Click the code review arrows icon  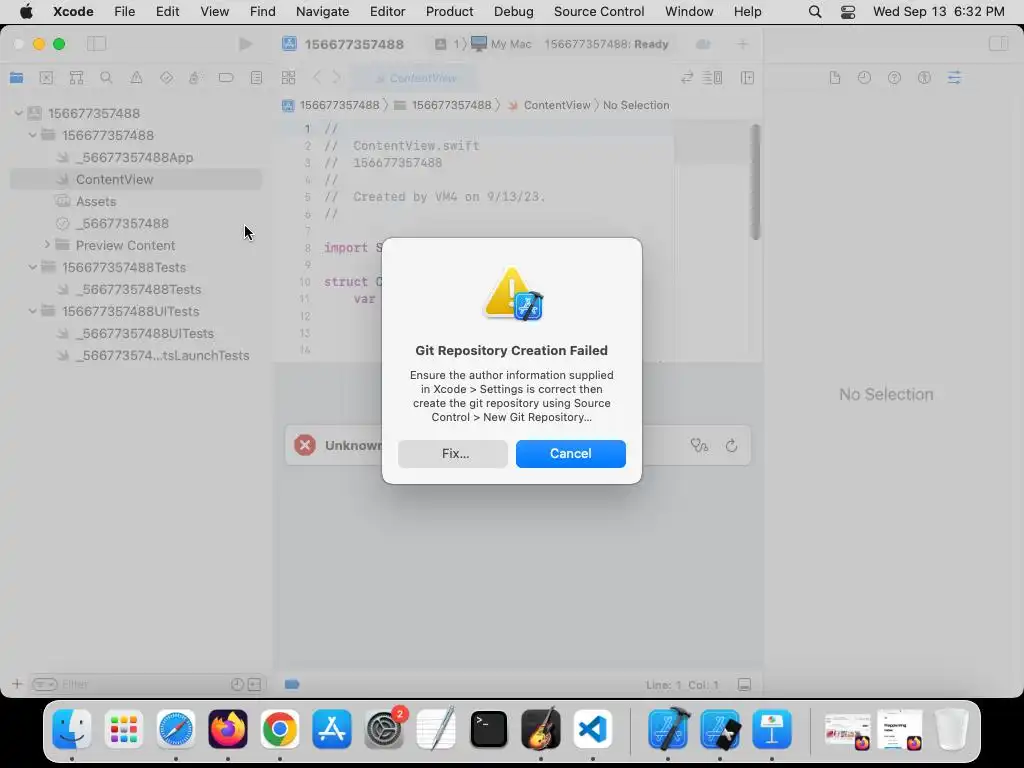pyautogui.click(x=686, y=78)
